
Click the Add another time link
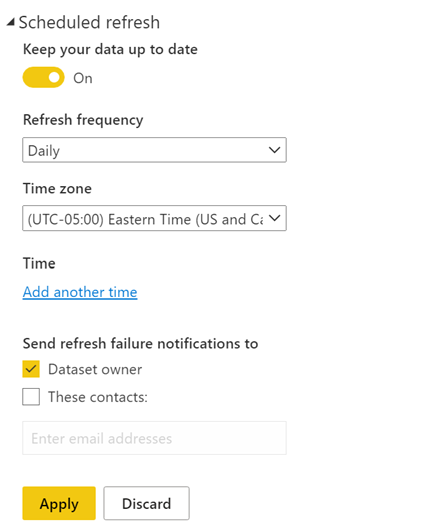click(80, 292)
